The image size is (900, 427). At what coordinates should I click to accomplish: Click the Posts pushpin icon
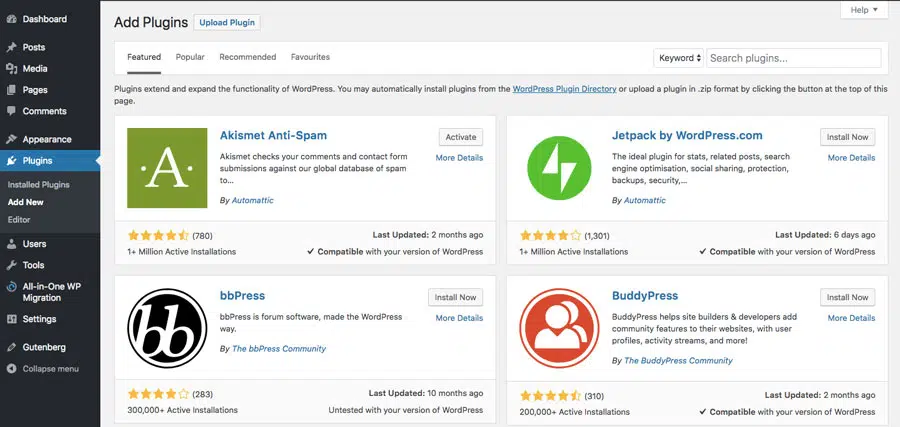11,47
